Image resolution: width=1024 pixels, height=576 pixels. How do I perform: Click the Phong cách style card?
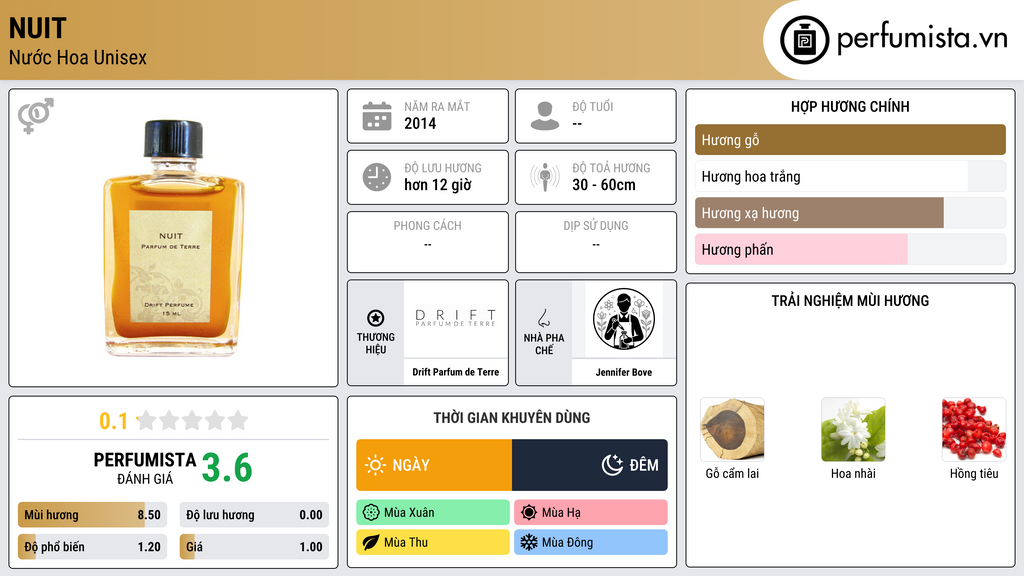point(428,242)
